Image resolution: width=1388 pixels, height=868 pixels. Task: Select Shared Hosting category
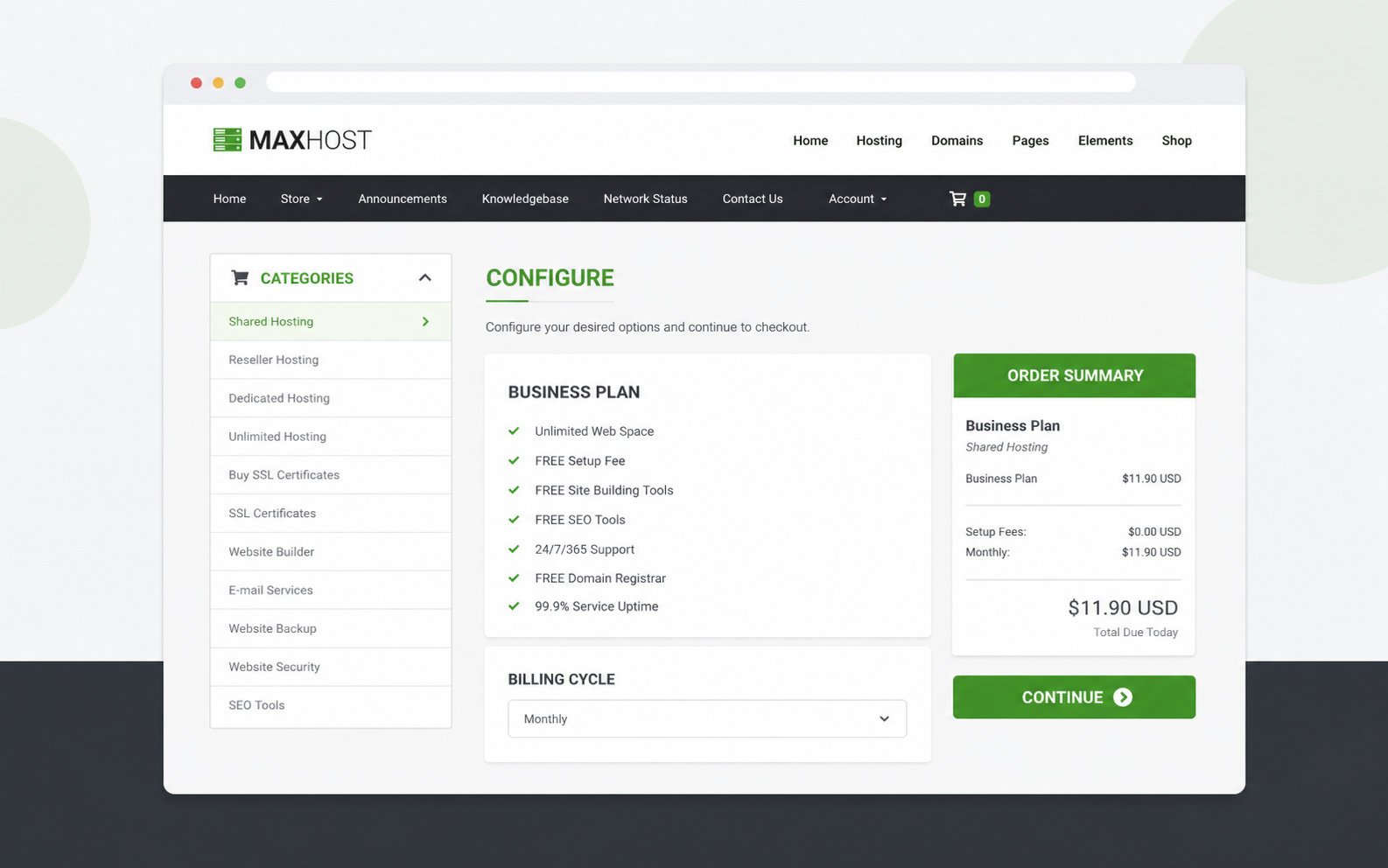point(331,321)
